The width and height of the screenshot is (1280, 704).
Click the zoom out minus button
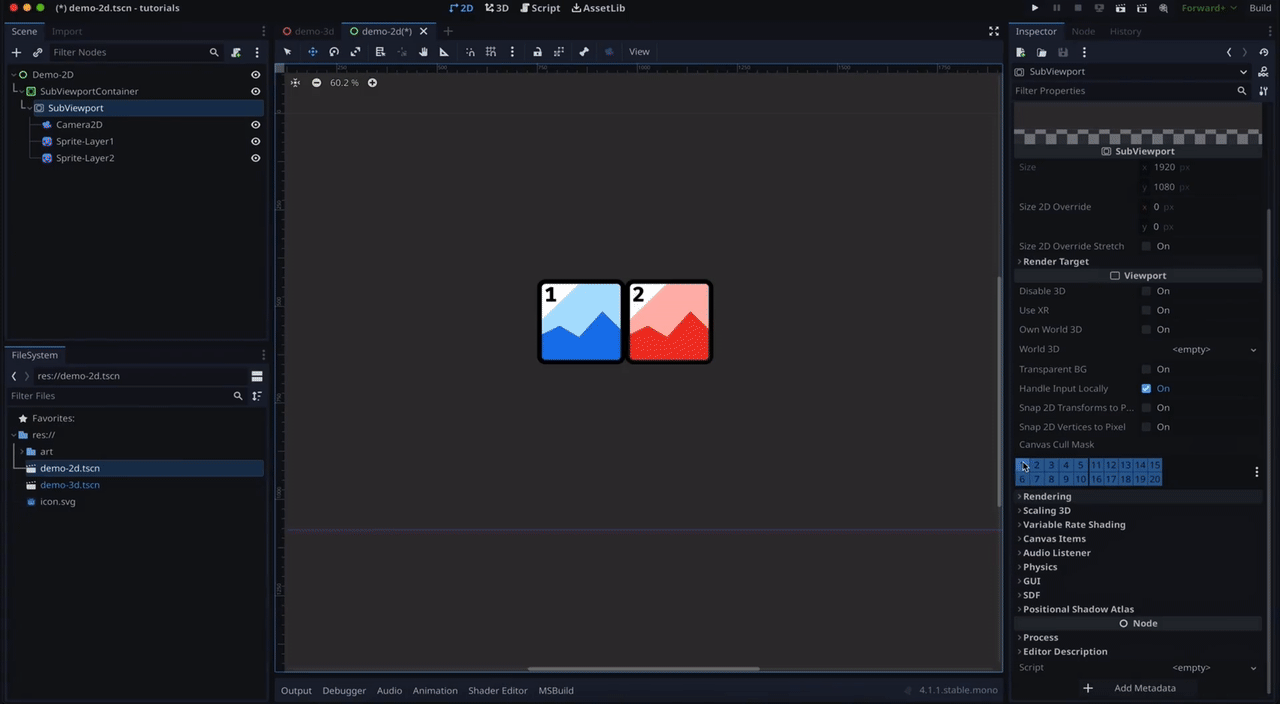(316, 83)
